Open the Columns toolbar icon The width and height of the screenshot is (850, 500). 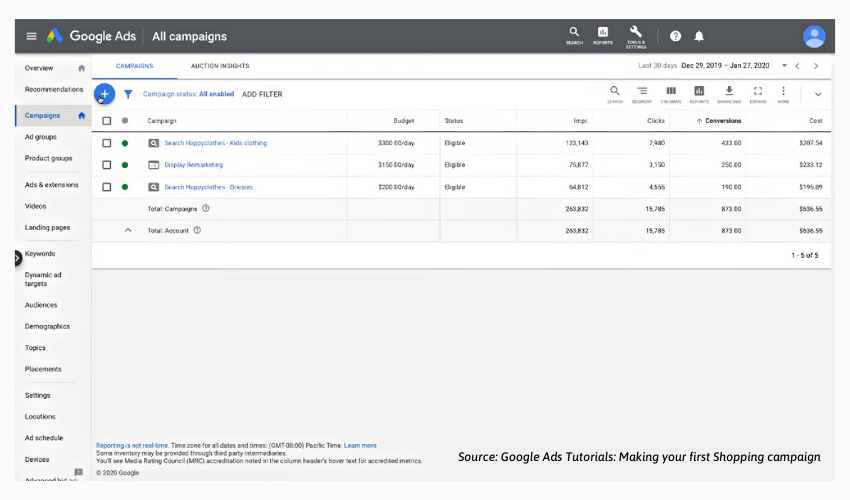(671, 94)
